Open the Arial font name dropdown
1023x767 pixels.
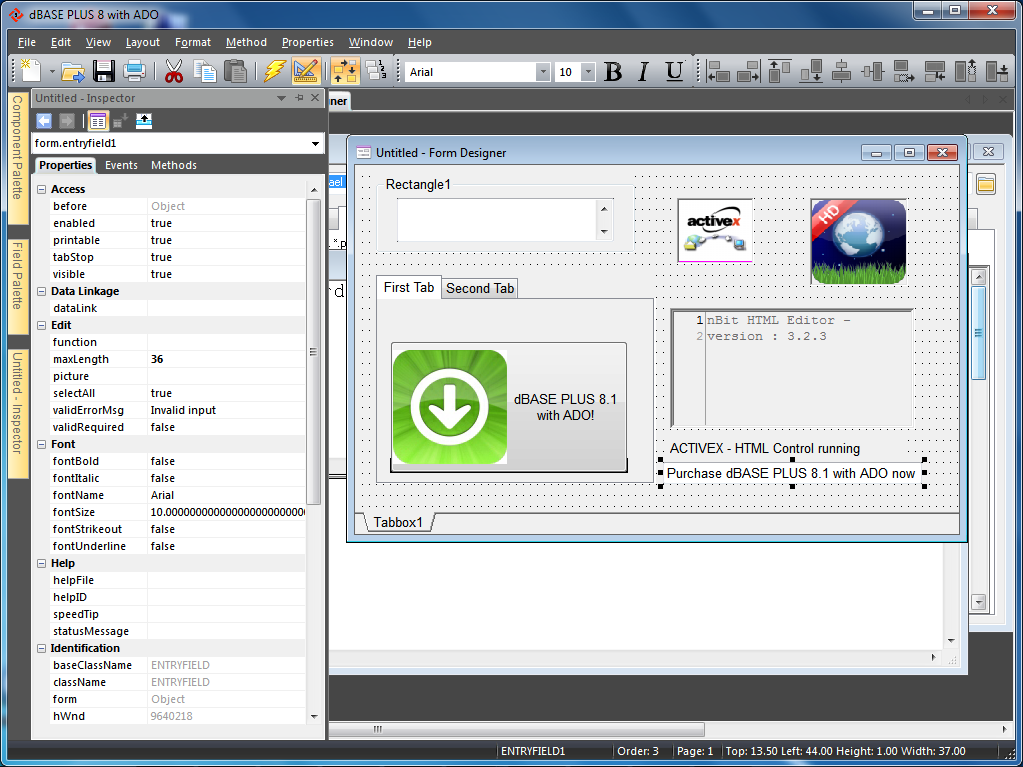click(543, 72)
